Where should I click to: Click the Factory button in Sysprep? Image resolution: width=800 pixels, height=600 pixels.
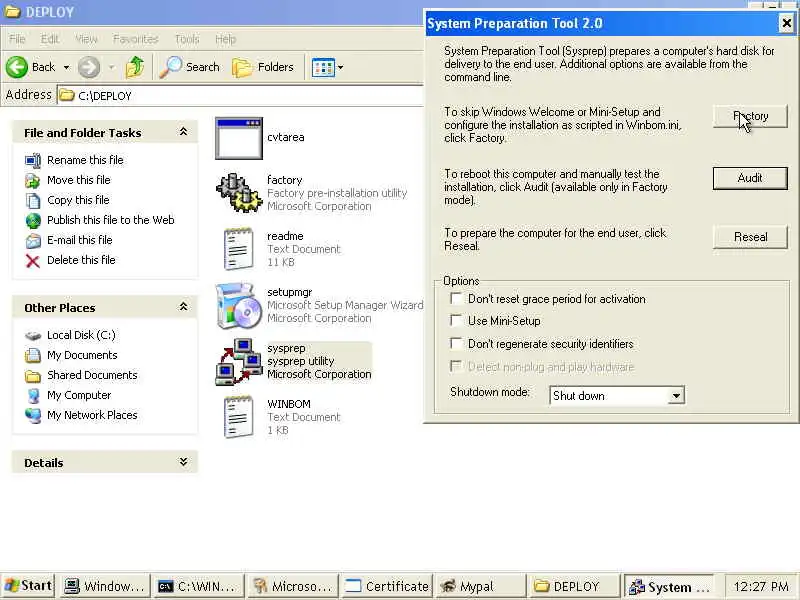(x=750, y=116)
